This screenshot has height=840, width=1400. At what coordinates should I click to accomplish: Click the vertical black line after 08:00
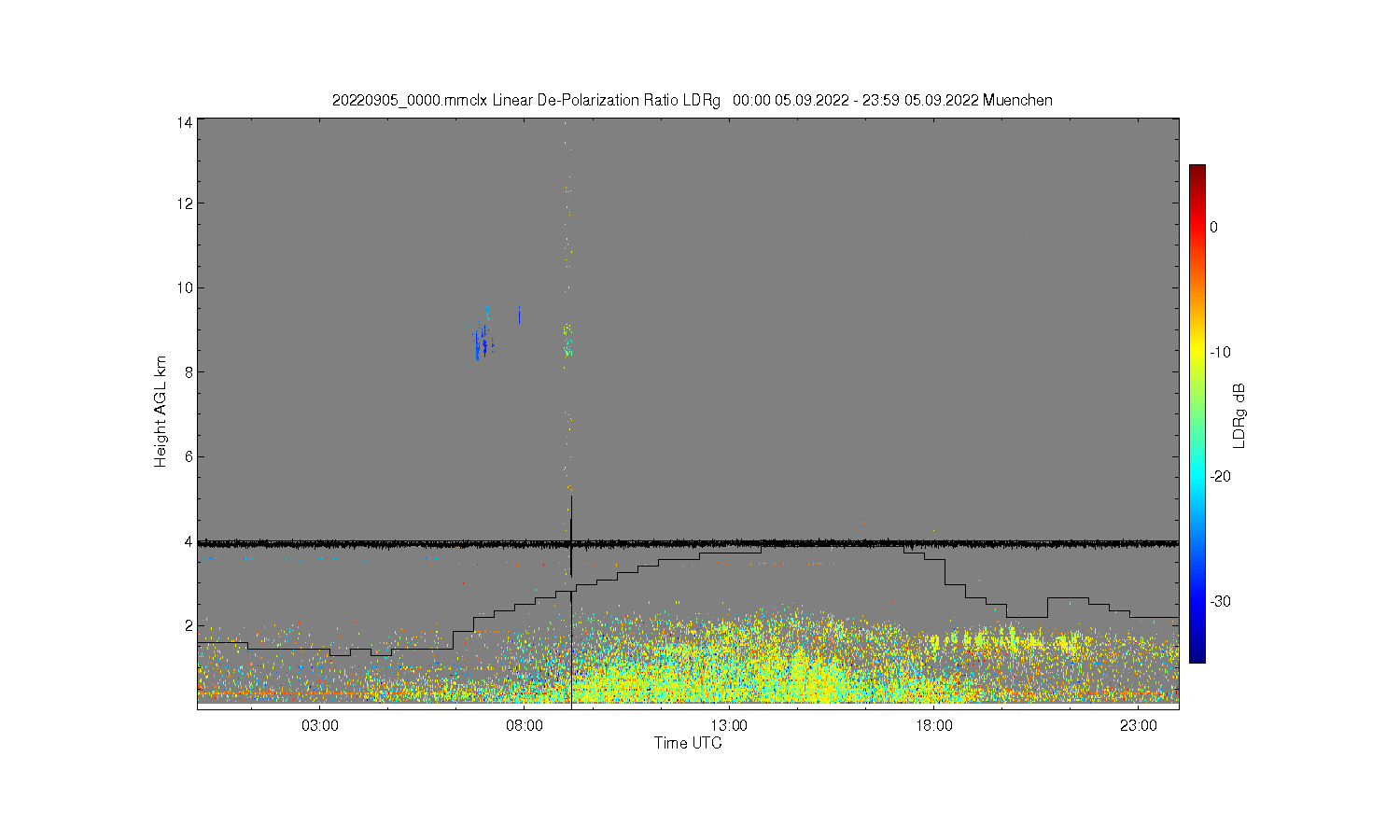click(x=571, y=602)
